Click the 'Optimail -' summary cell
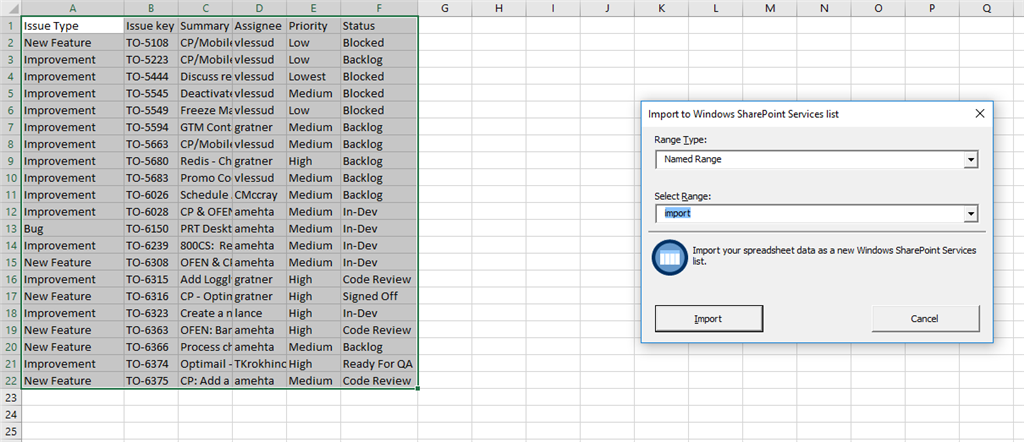 (x=205, y=364)
